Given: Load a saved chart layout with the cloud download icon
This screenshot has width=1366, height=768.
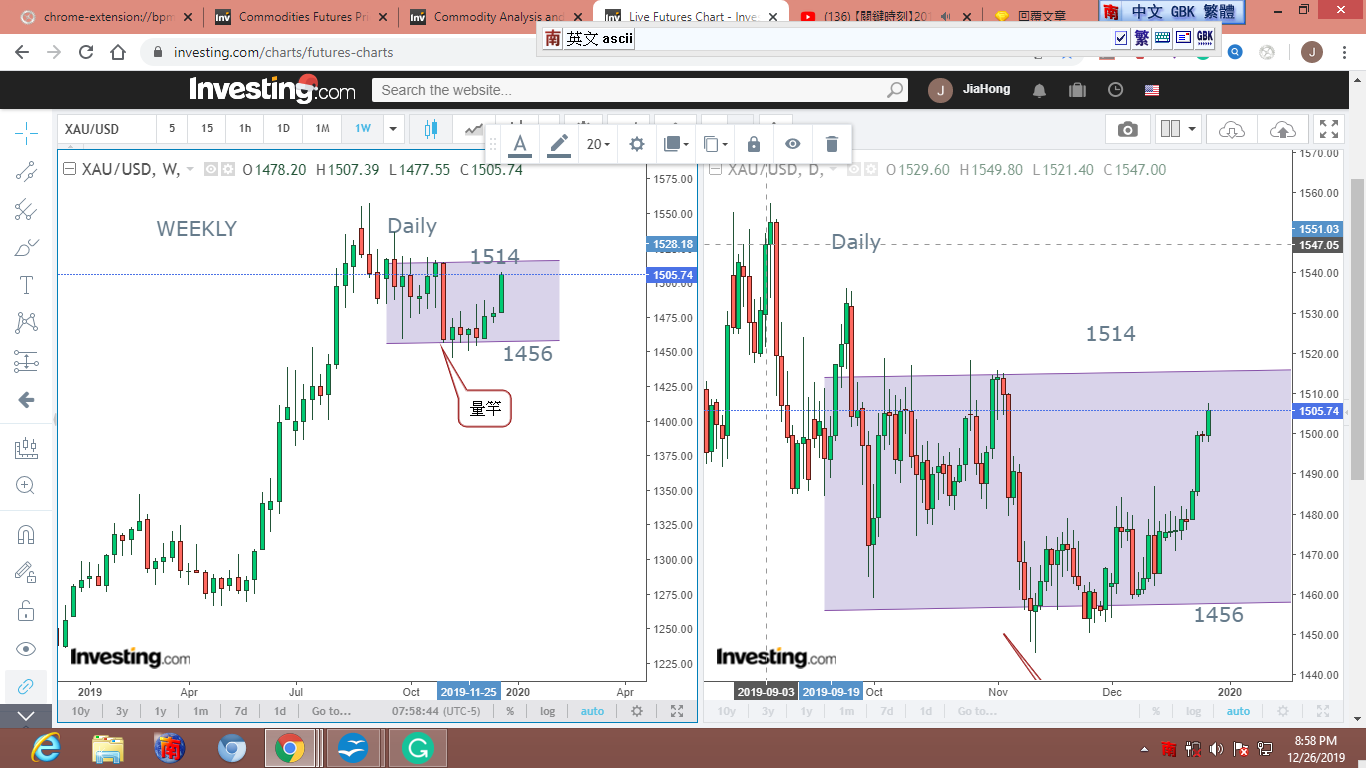Looking at the screenshot, I should coord(1232,129).
